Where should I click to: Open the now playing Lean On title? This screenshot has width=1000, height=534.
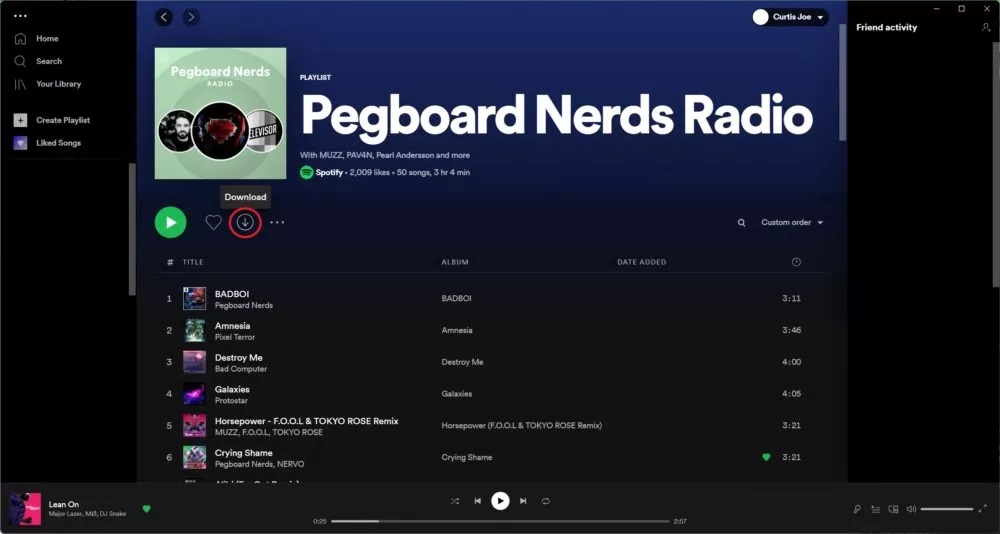coord(64,505)
